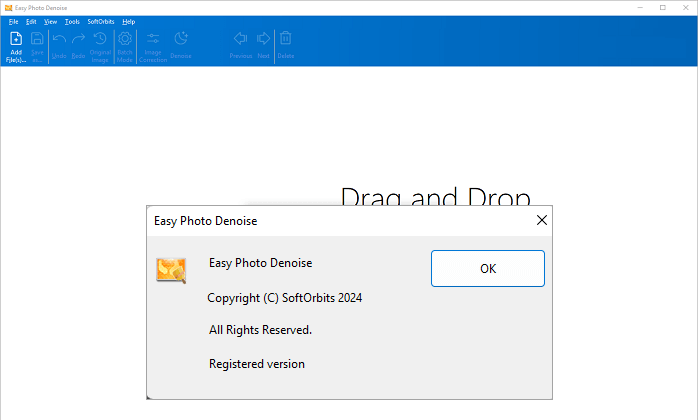Open the SoftOrbits menu
This screenshot has height=420, width=698.
coord(100,21)
